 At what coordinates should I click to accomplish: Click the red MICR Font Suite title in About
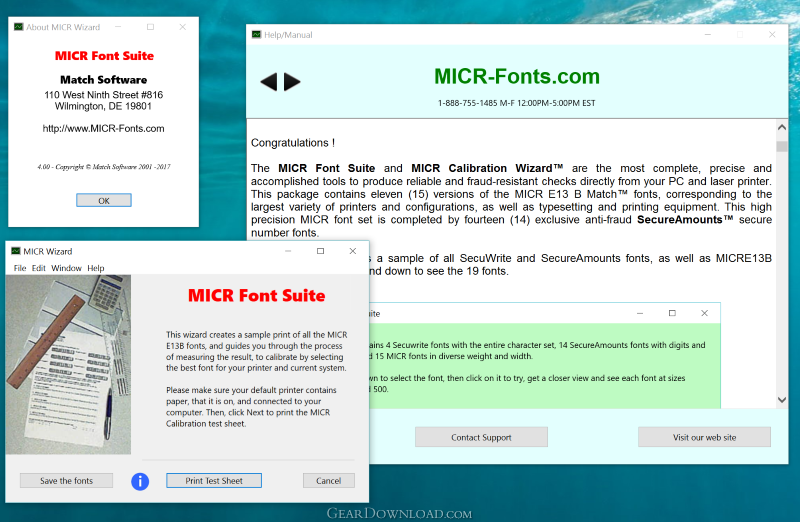click(104, 56)
